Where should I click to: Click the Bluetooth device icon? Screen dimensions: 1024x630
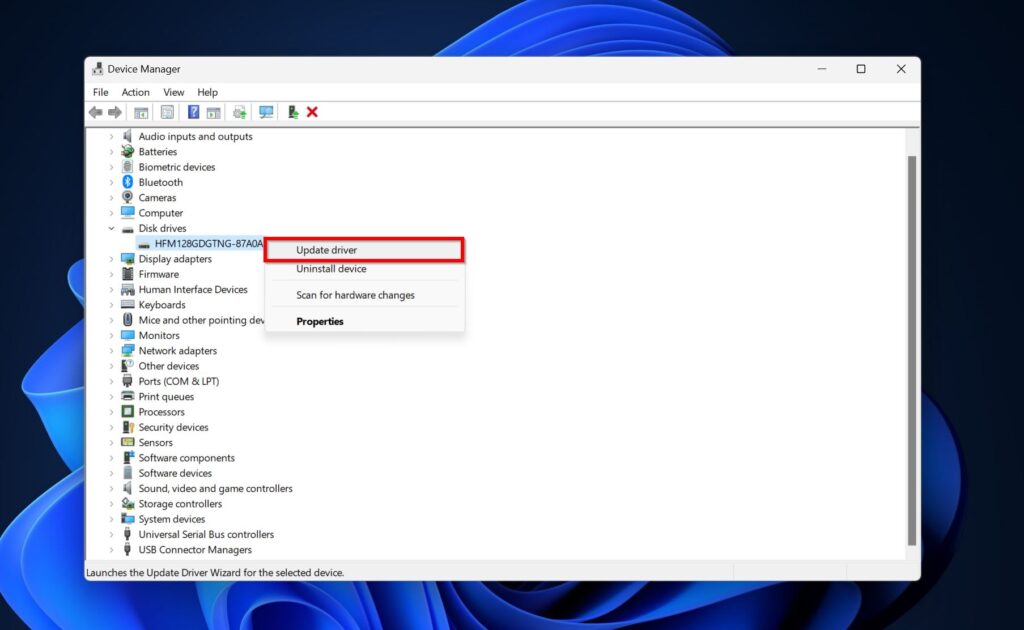127,182
